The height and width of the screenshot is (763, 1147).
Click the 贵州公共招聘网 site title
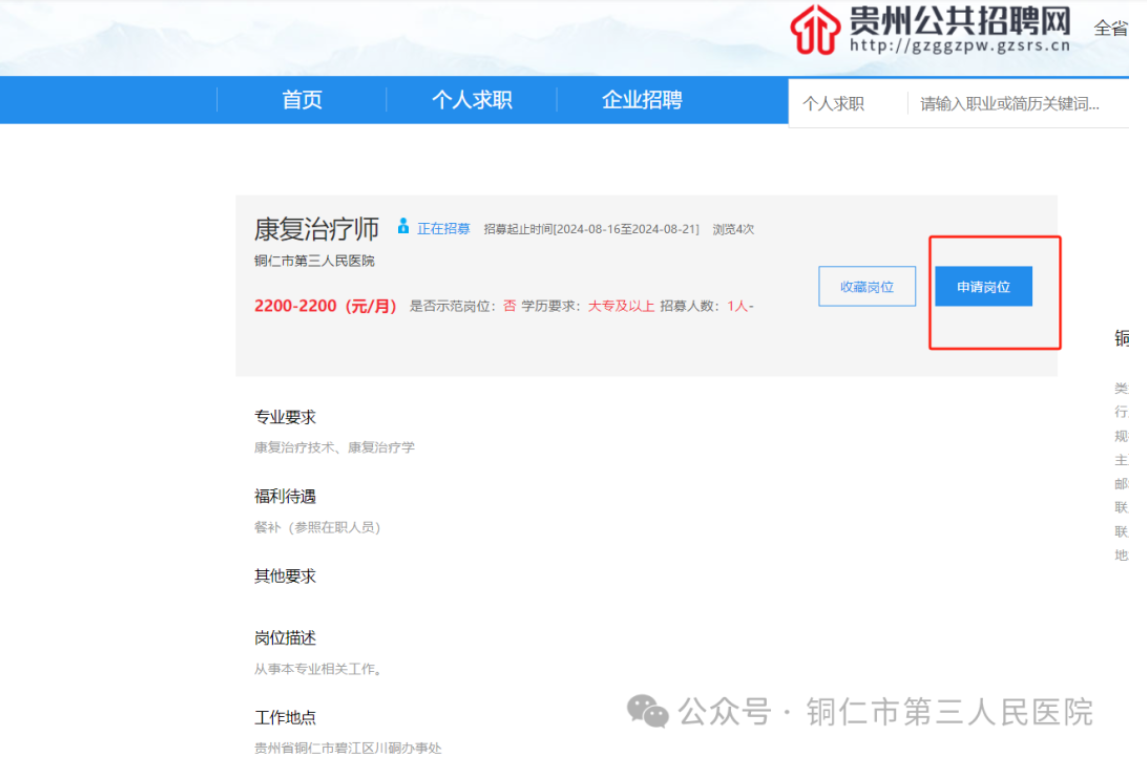959,20
